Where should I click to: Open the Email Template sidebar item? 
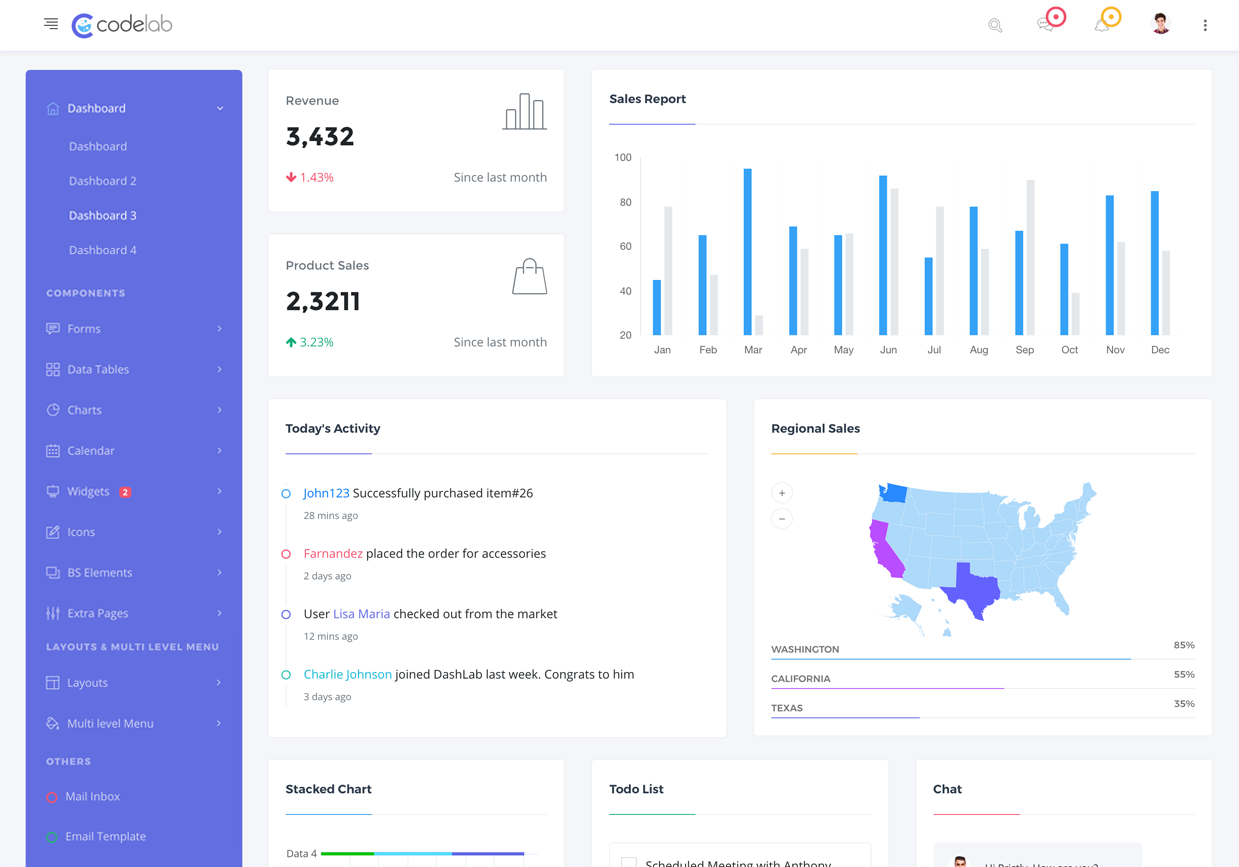[105, 836]
